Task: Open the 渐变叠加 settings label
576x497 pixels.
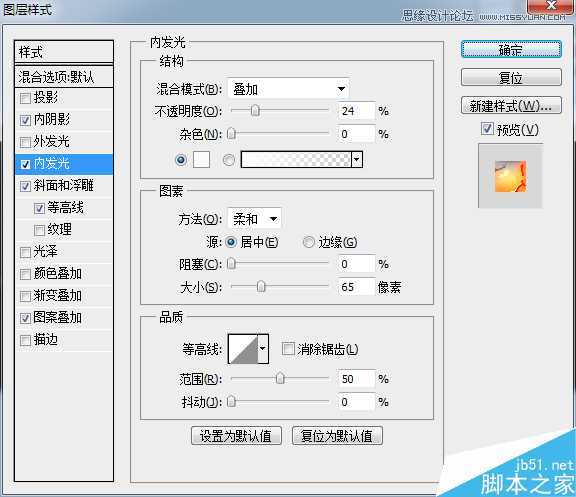Action: pyautogui.click(x=58, y=296)
